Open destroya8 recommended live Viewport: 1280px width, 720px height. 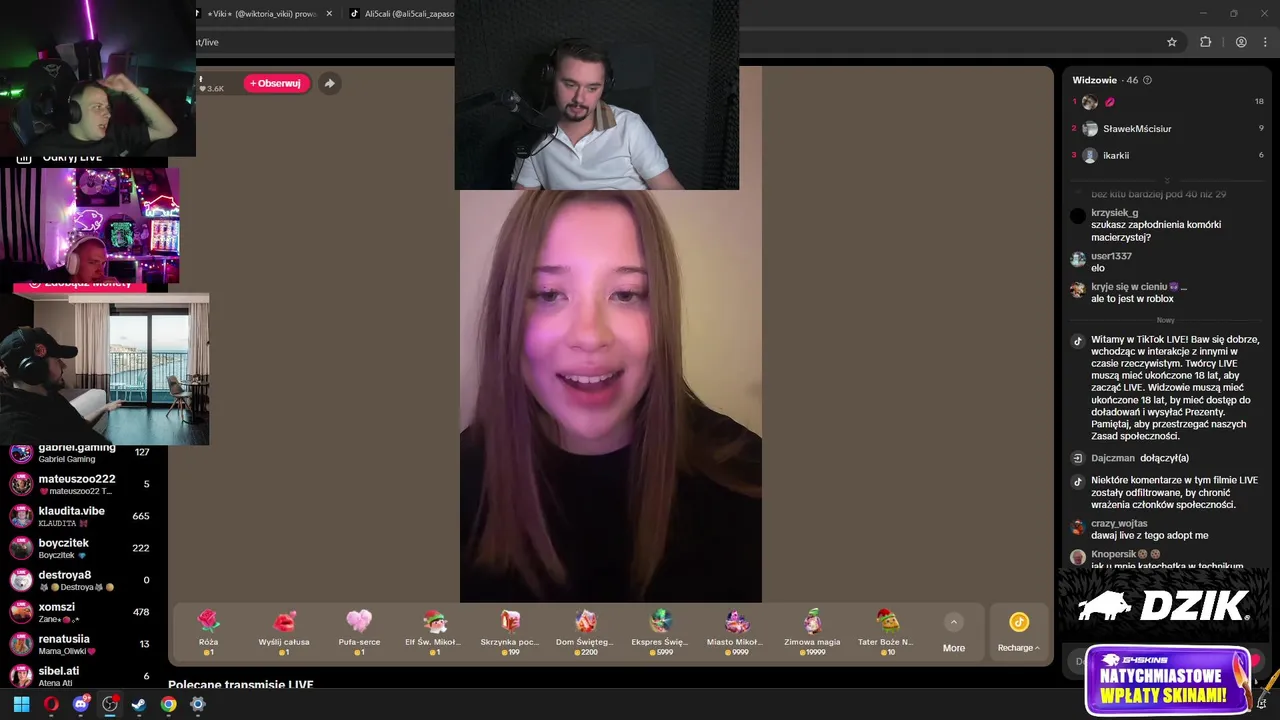[x=80, y=580]
